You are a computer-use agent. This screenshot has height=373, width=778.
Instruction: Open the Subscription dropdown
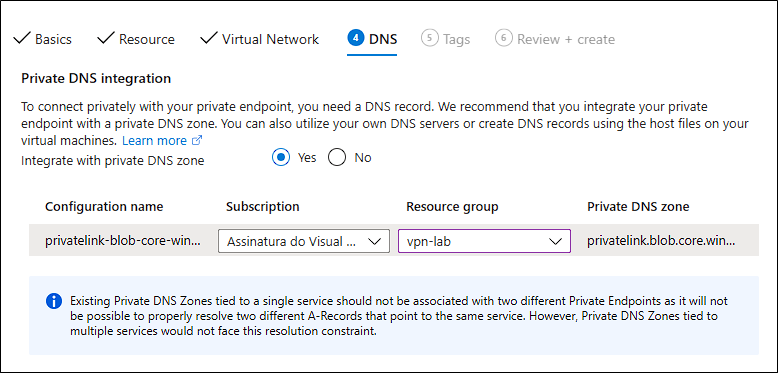click(304, 241)
